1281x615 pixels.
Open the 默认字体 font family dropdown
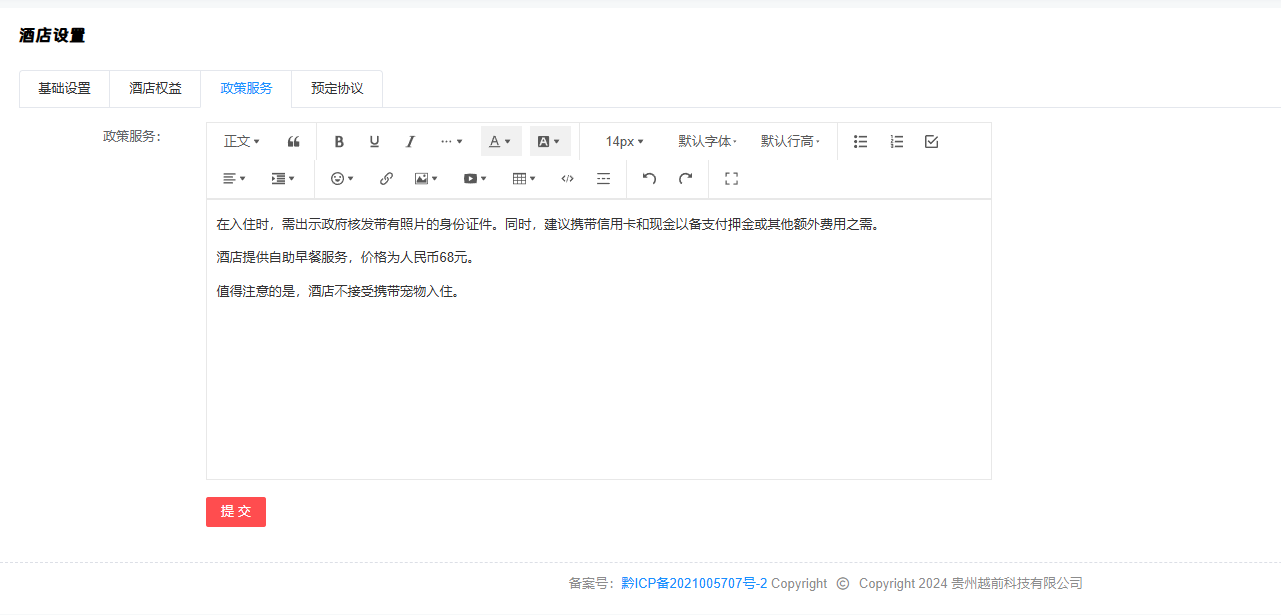coord(707,142)
